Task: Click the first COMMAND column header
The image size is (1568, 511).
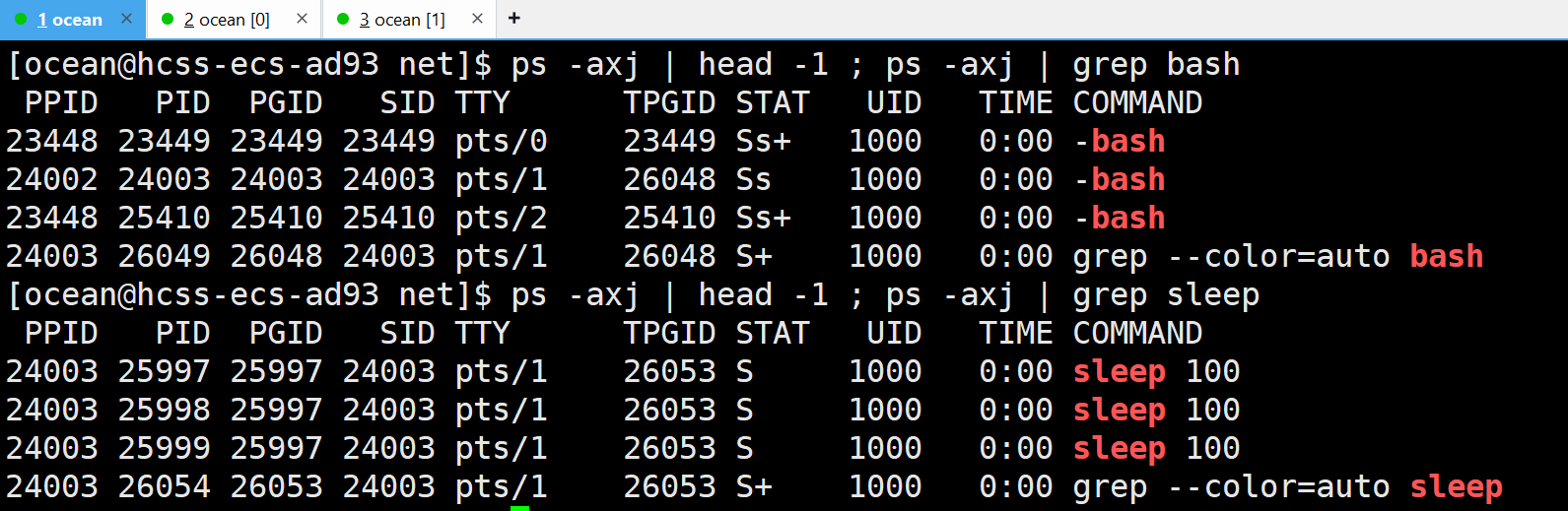Action: (x=1137, y=103)
